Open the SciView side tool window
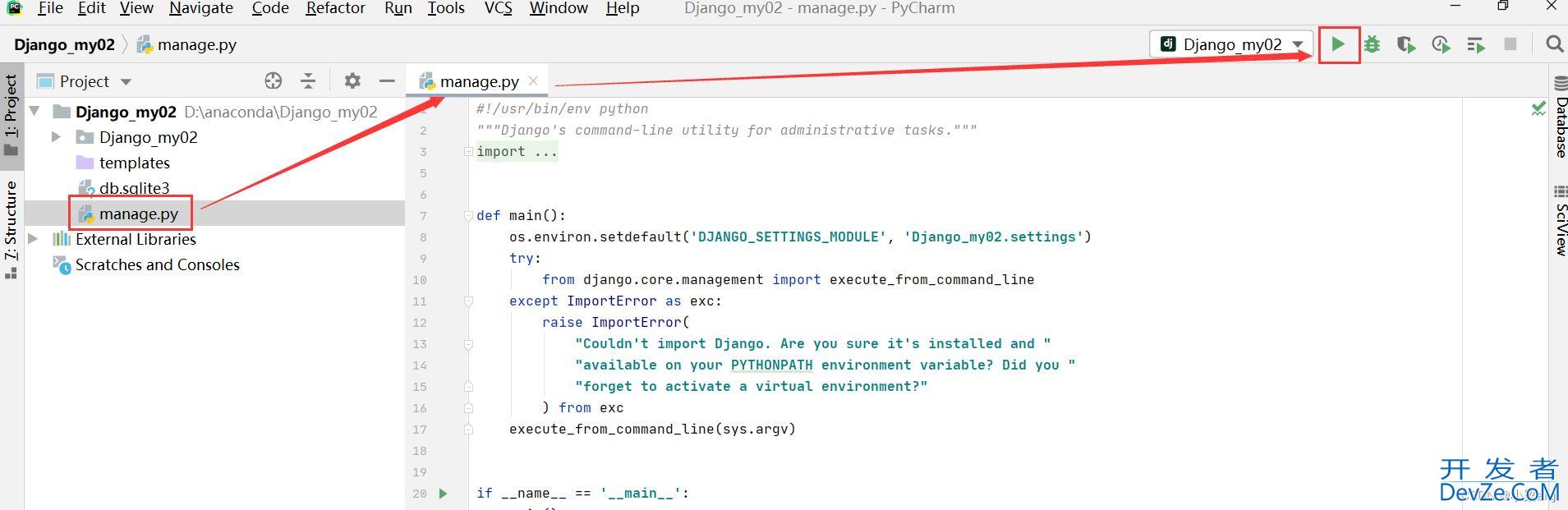The image size is (1568, 510). click(1560, 220)
